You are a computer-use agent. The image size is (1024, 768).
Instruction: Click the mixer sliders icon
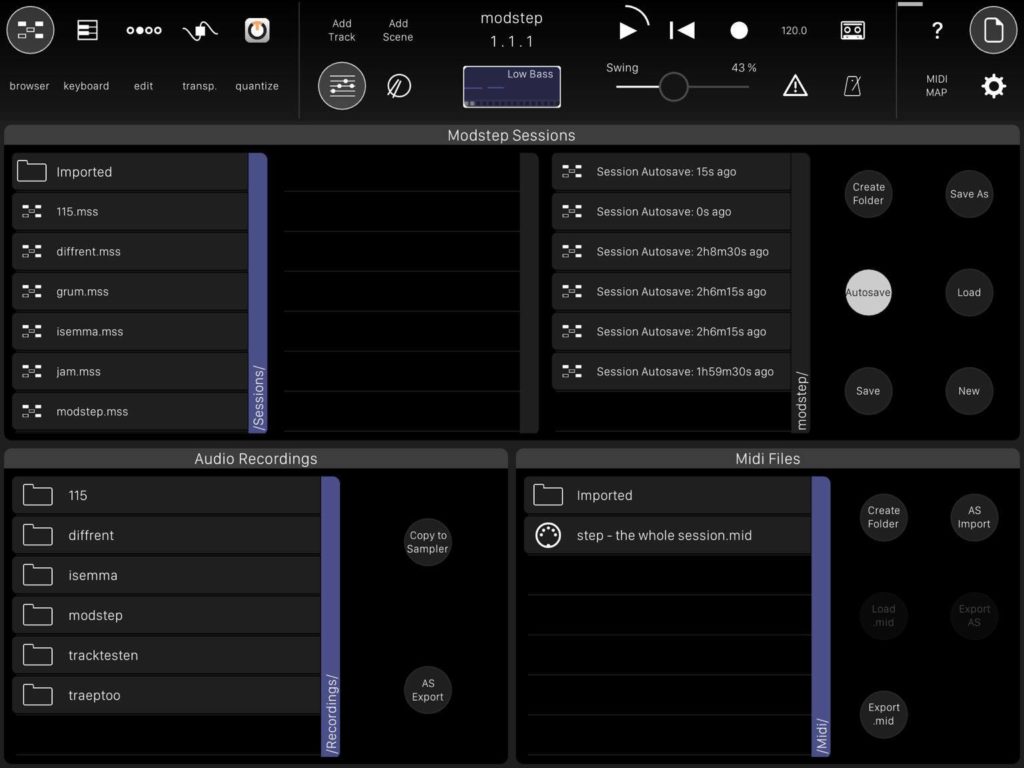(342, 86)
